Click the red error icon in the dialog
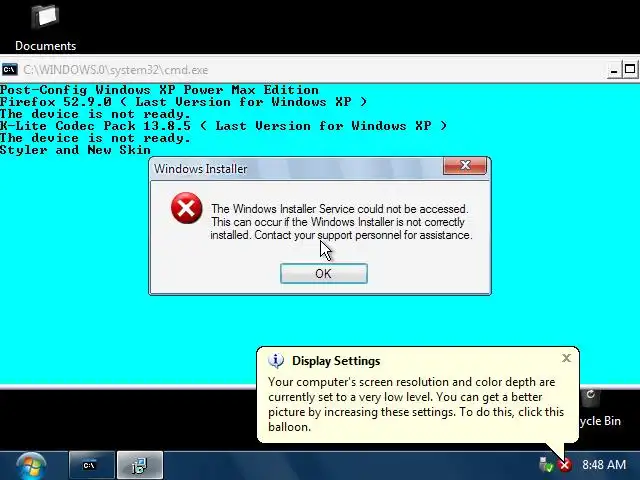This screenshot has height=480, width=640. click(187, 208)
